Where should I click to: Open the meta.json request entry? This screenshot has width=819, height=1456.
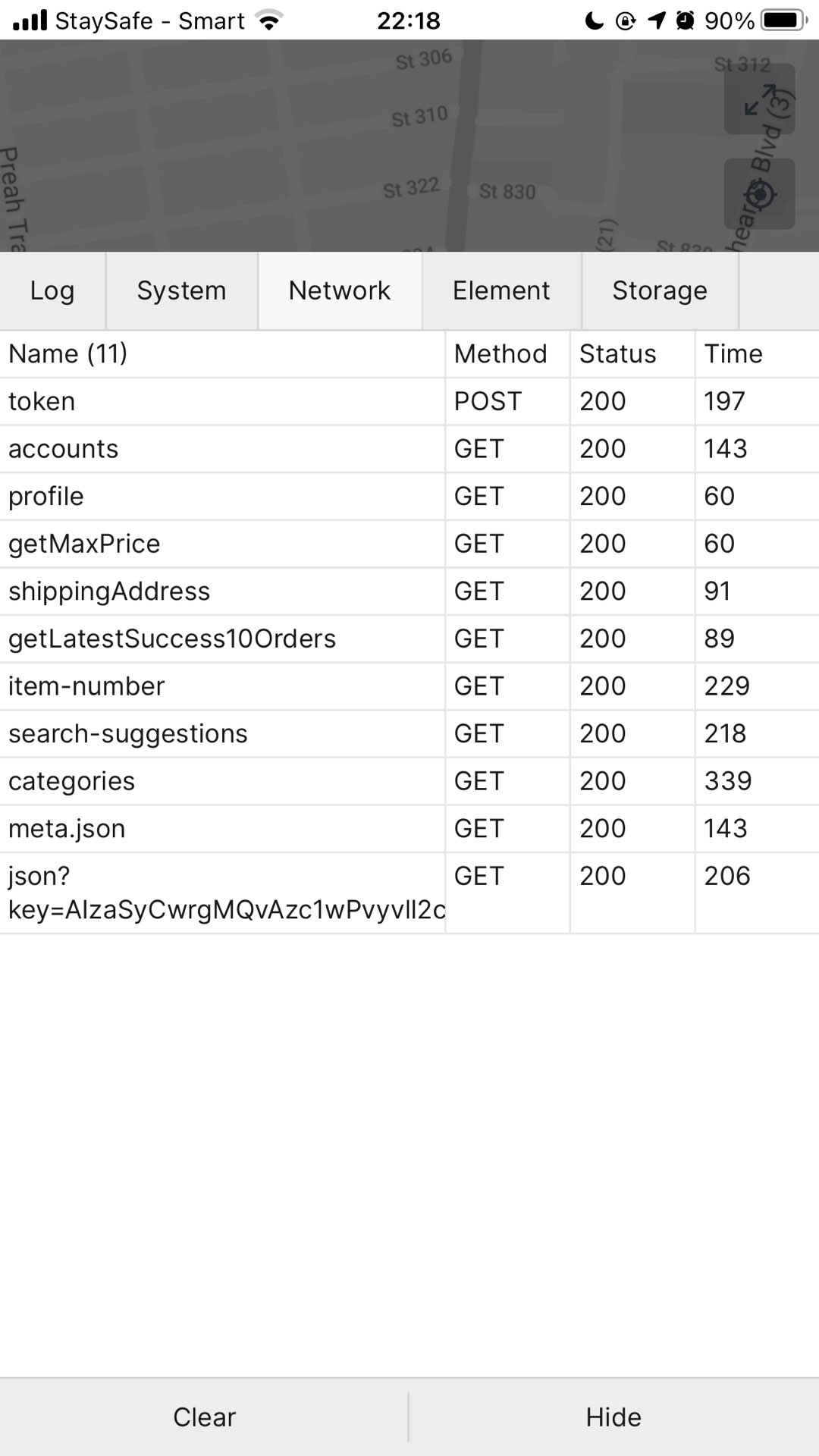[x=409, y=828]
